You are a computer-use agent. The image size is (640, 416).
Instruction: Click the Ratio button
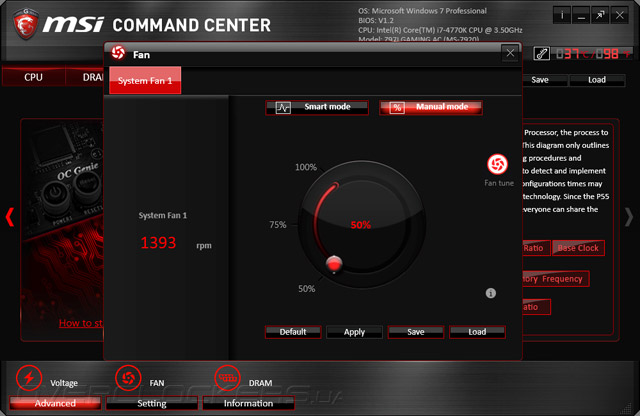(536, 248)
